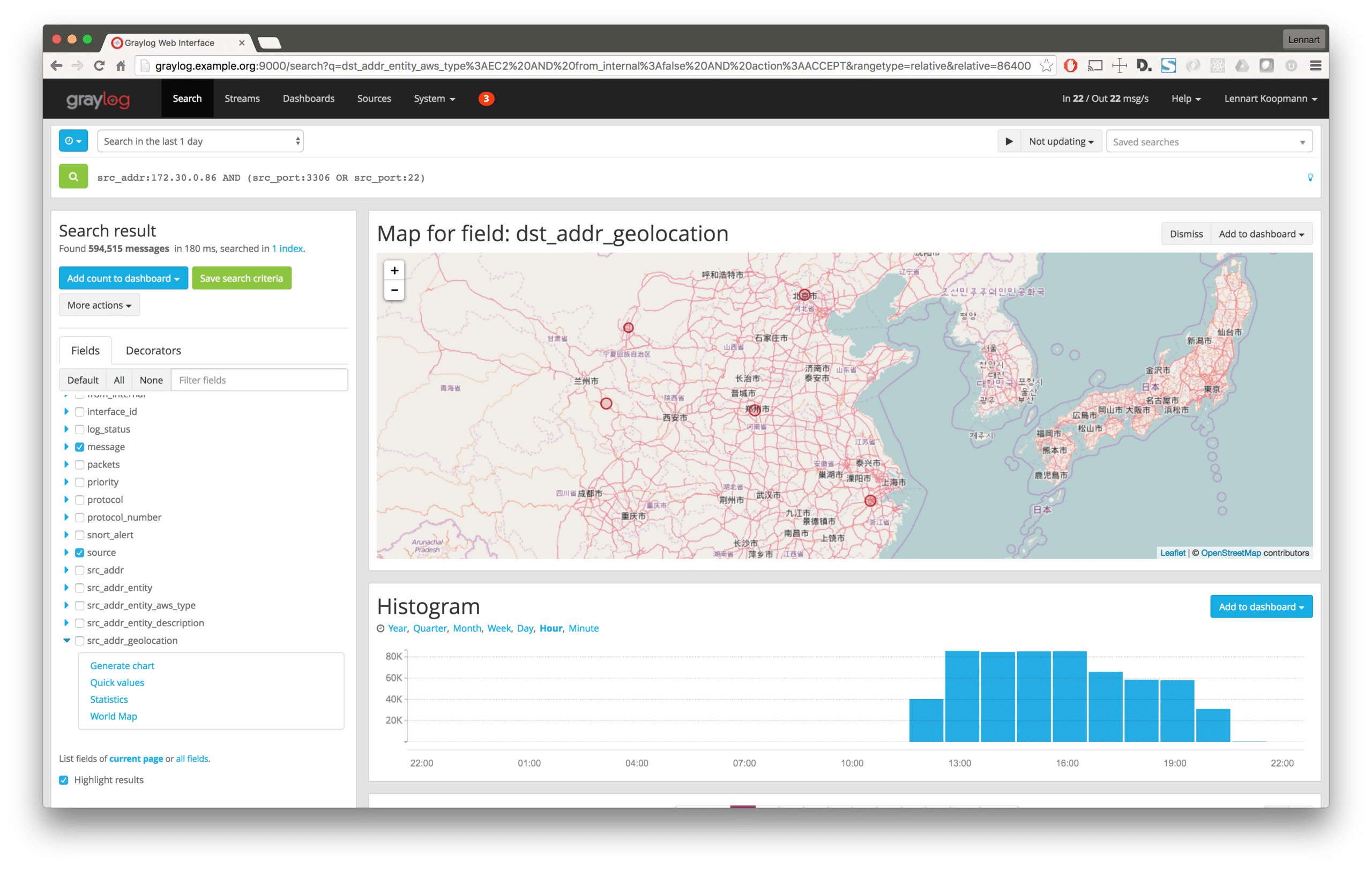Click the map marker near Zhengzhou
1372x869 pixels.
pos(754,410)
